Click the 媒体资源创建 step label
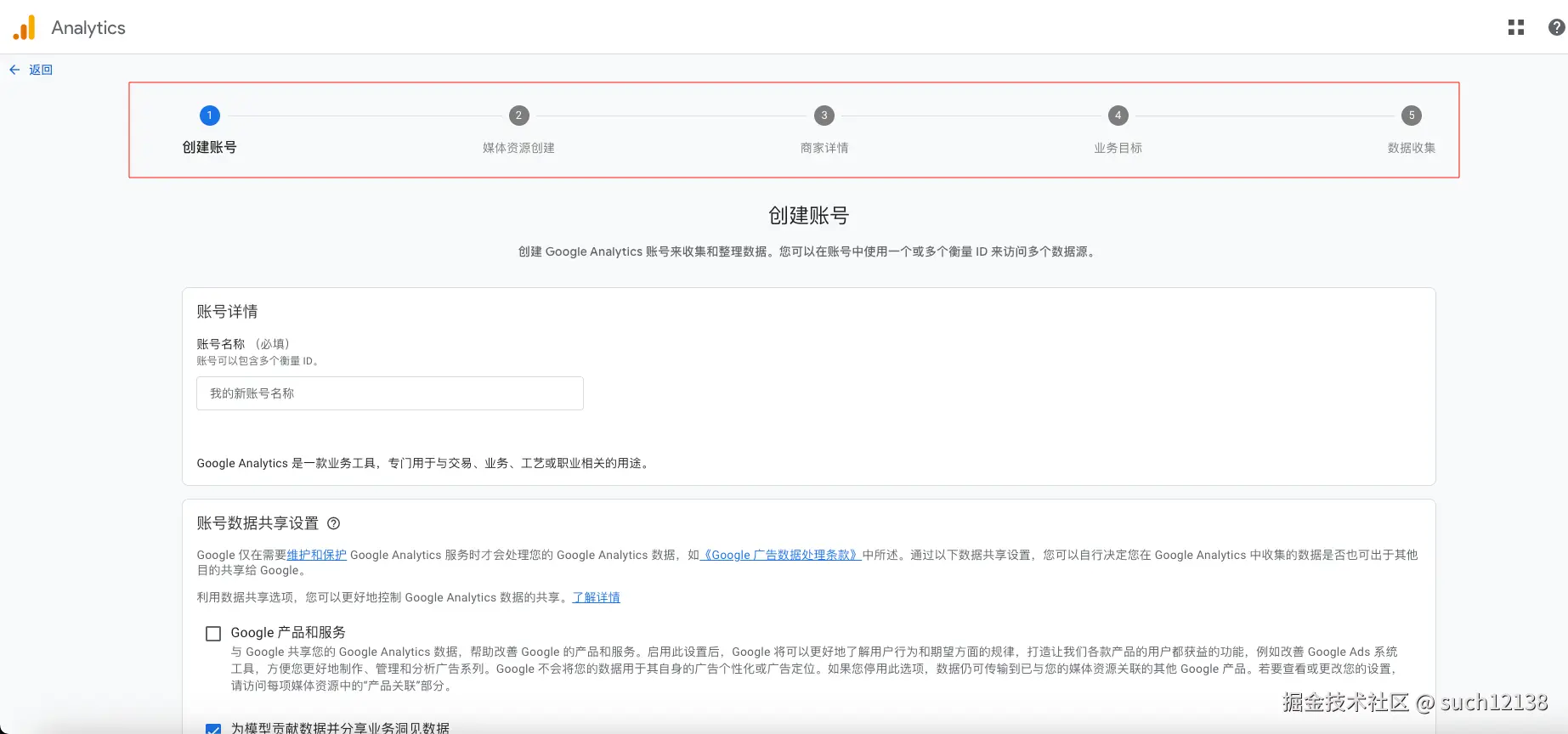Screen dimensions: 1568x734 [518, 148]
